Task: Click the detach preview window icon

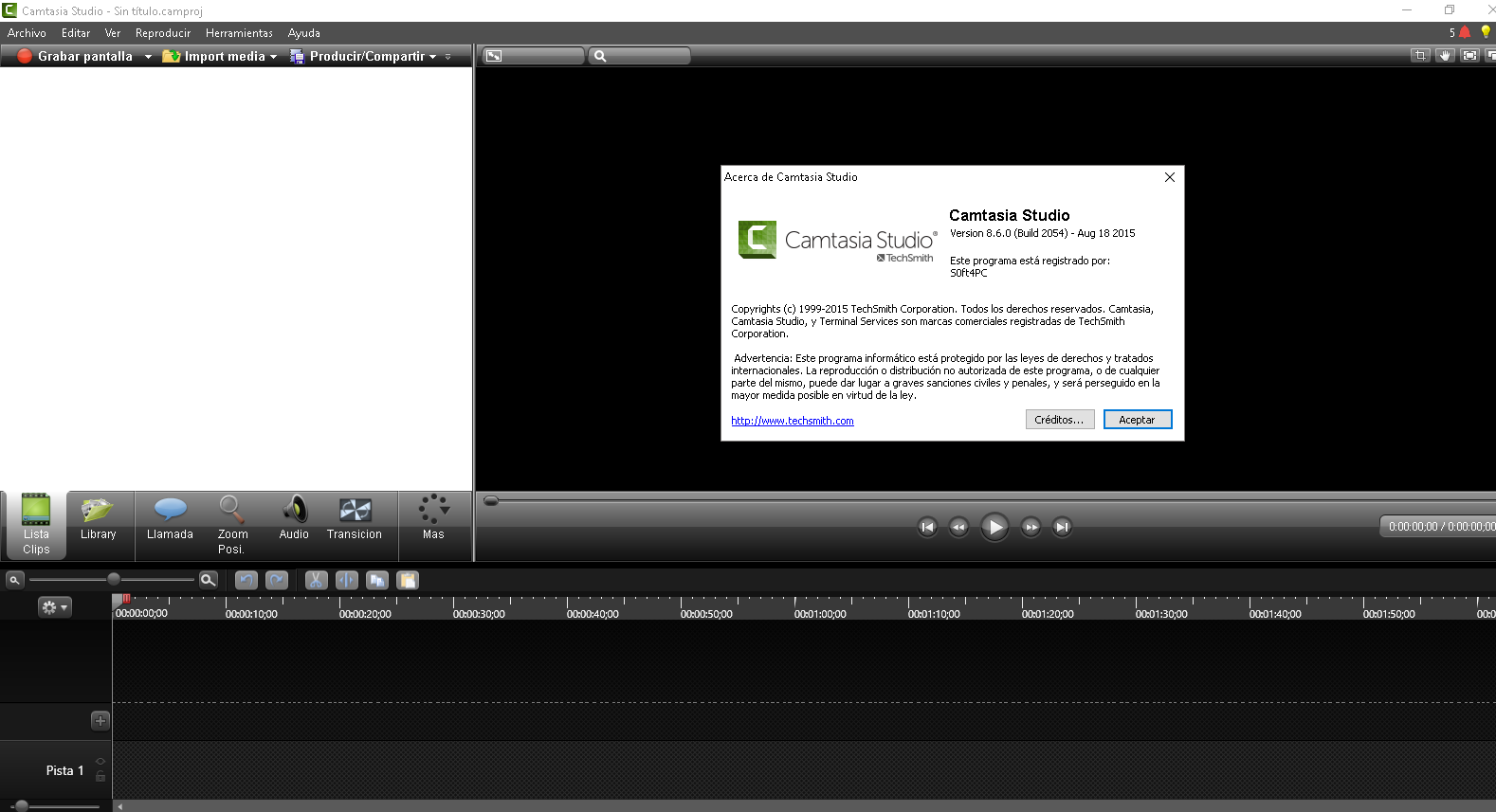Action: (x=1490, y=56)
